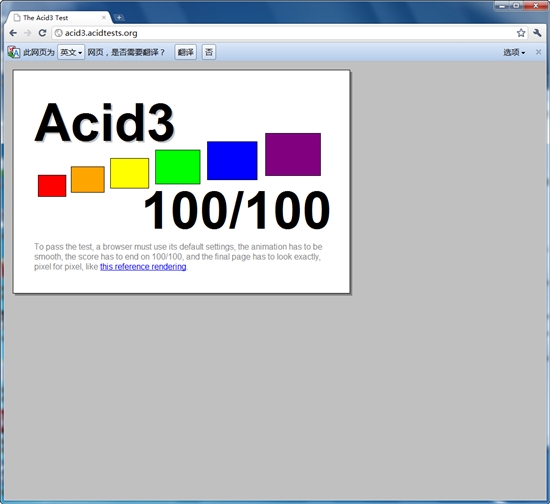Go back with the browser back arrow

tap(13, 33)
